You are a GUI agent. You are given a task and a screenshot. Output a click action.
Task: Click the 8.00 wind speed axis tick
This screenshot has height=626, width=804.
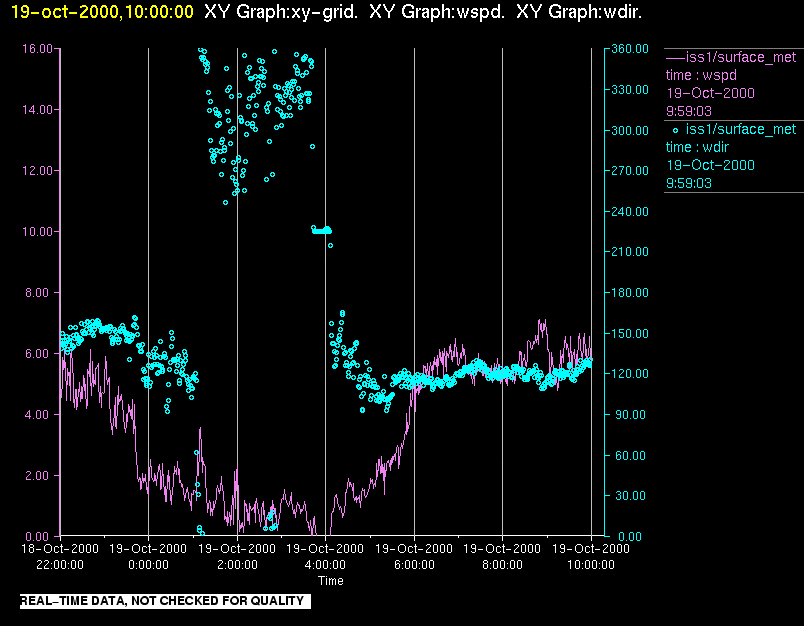(39, 293)
